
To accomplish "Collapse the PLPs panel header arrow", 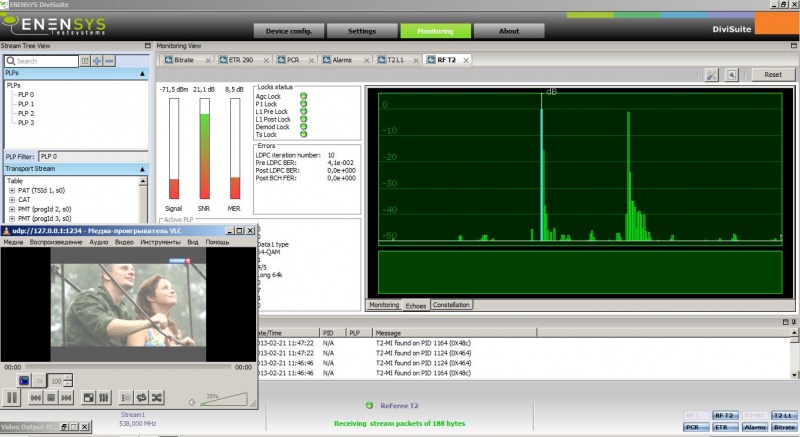I will point(143,73).
